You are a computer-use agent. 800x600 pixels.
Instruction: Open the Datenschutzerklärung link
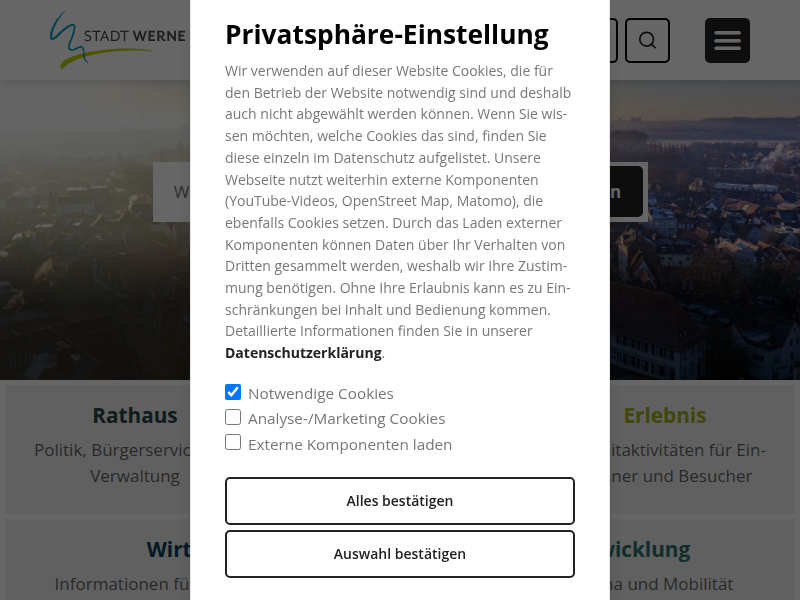(x=303, y=352)
